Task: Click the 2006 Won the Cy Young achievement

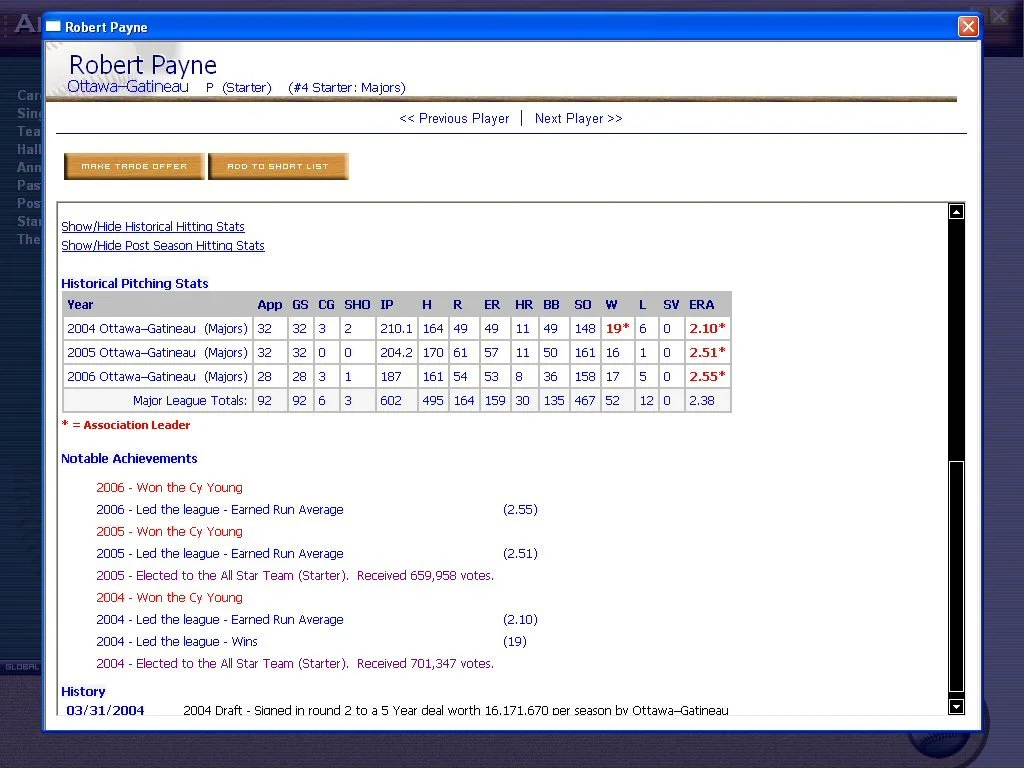Action: (169, 488)
